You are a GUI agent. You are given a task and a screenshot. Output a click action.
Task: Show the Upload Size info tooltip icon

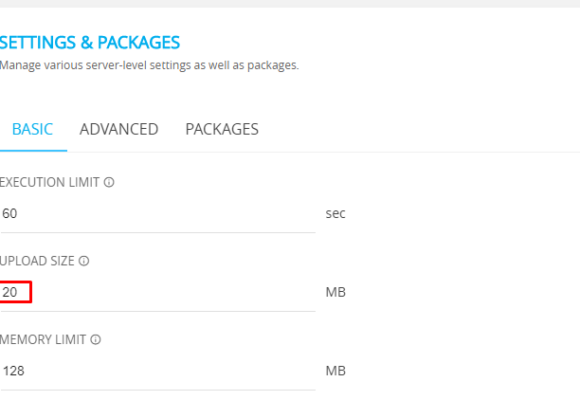(84, 261)
